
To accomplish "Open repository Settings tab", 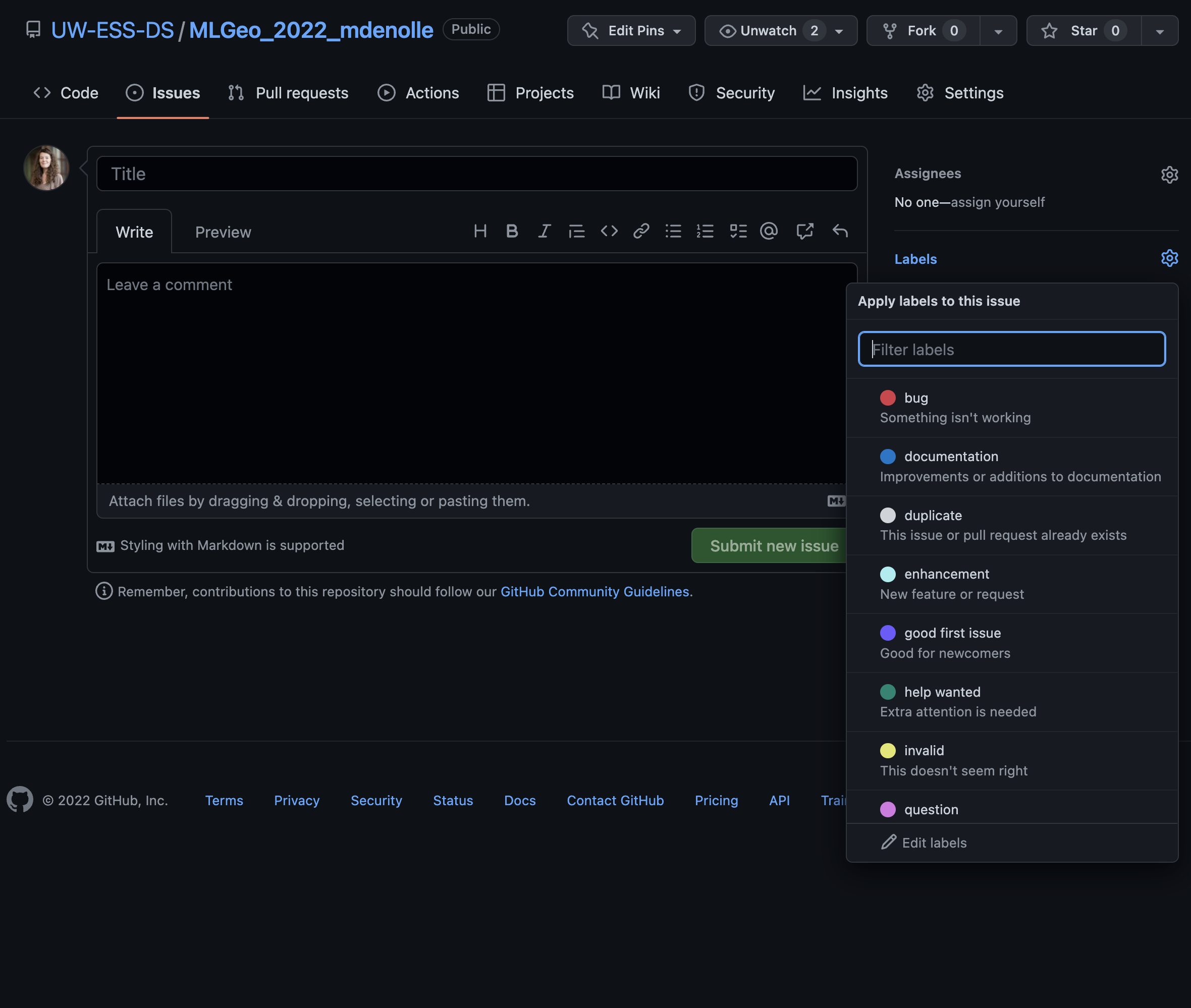I will coord(960,92).
